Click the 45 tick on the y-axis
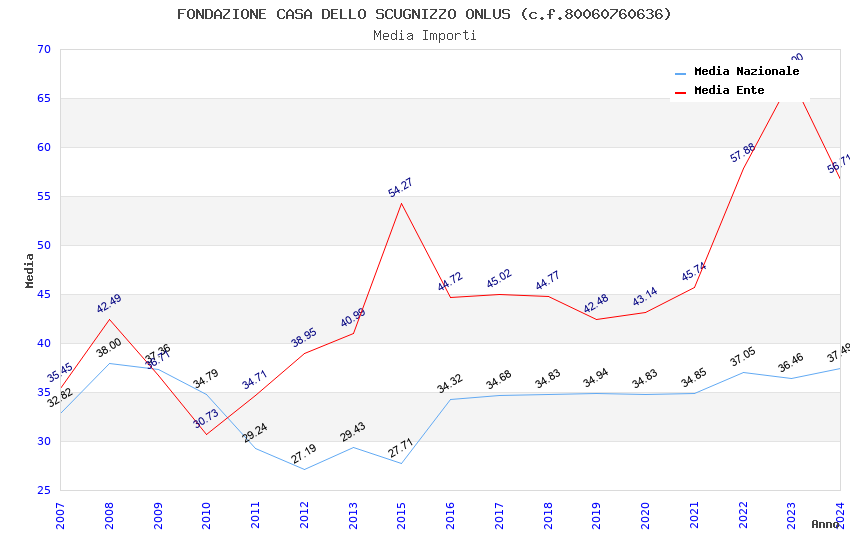 click(x=44, y=295)
